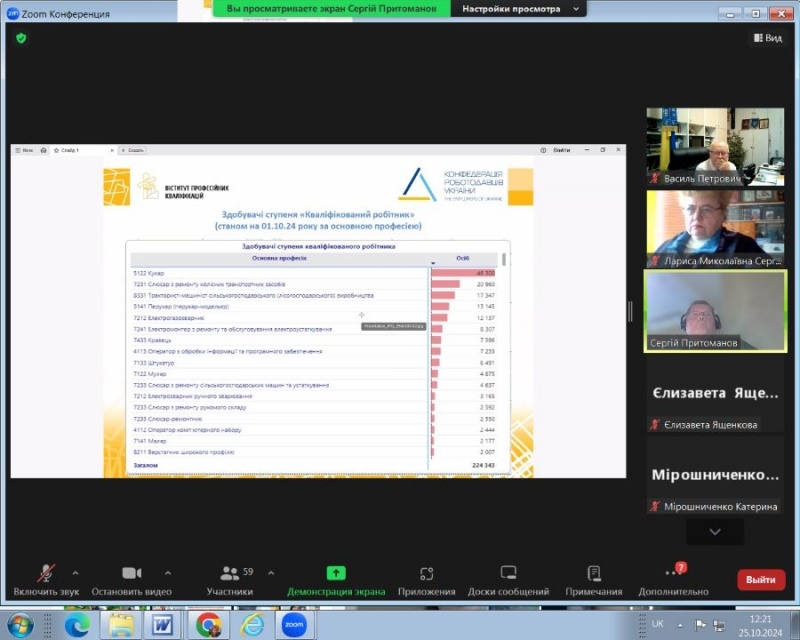Turn off camera with Остановить видео

[132, 578]
